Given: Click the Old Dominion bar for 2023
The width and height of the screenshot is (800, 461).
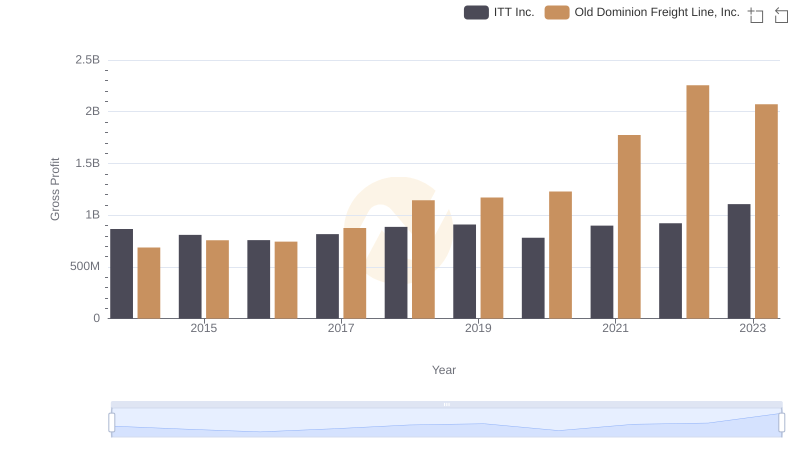Looking at the screenshot, I should click(766, 212).
